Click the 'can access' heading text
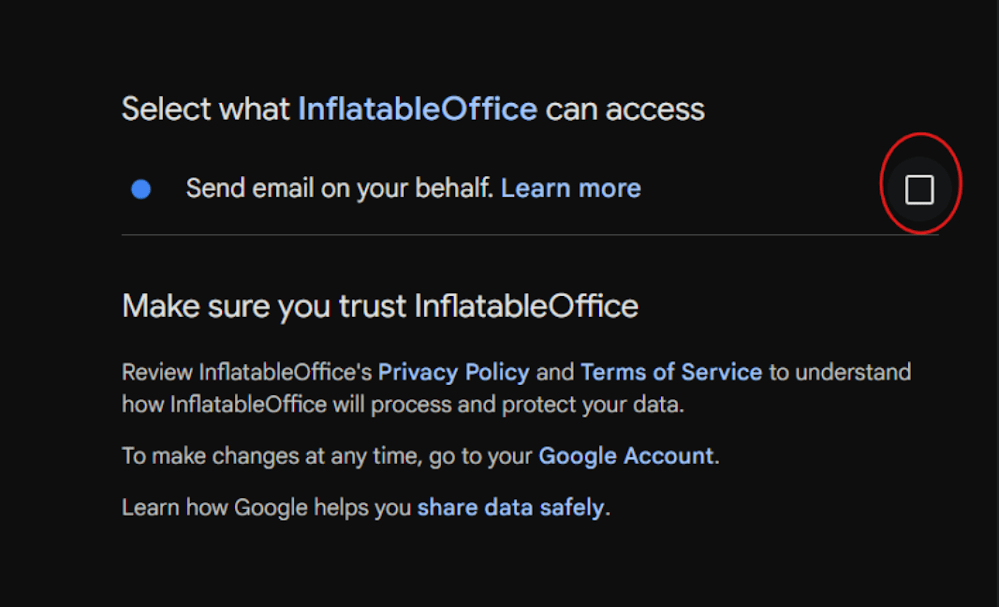This screenshot has width=999, height=607. [625, 108]
